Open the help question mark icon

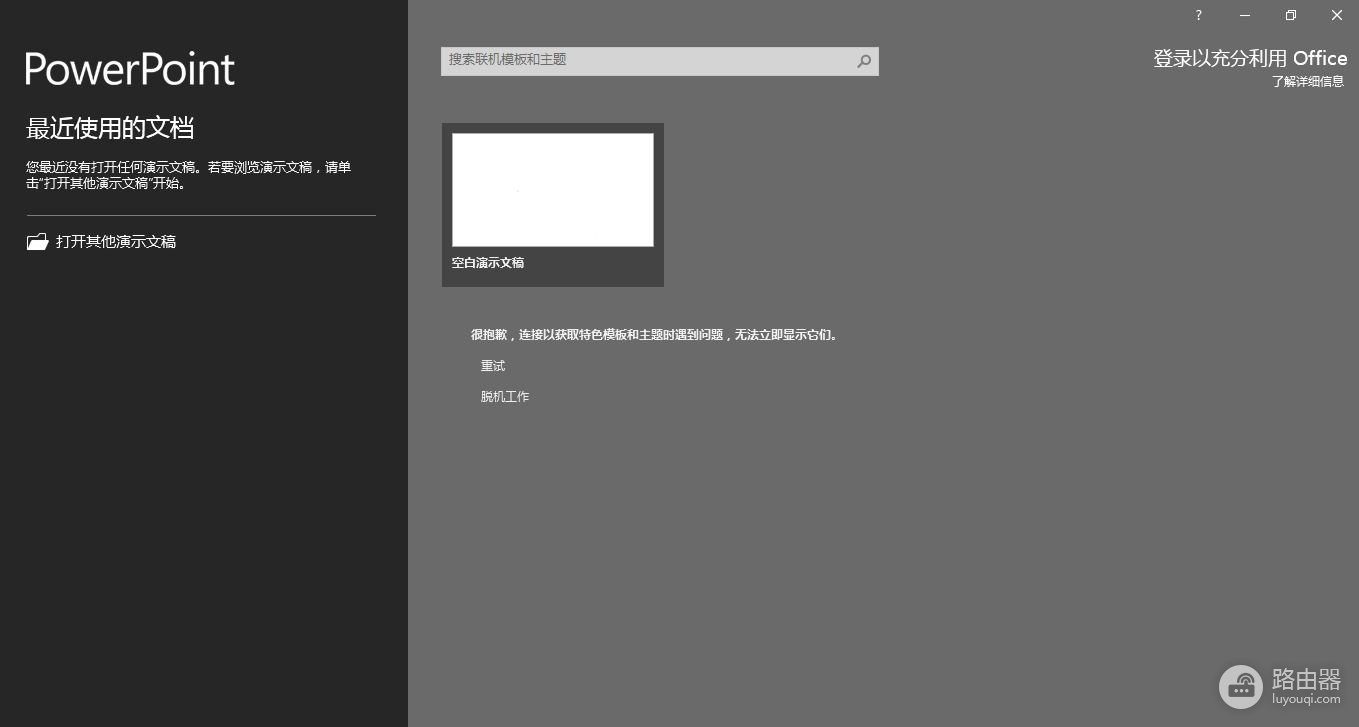pyautogui.click(x=1198, y=15)
